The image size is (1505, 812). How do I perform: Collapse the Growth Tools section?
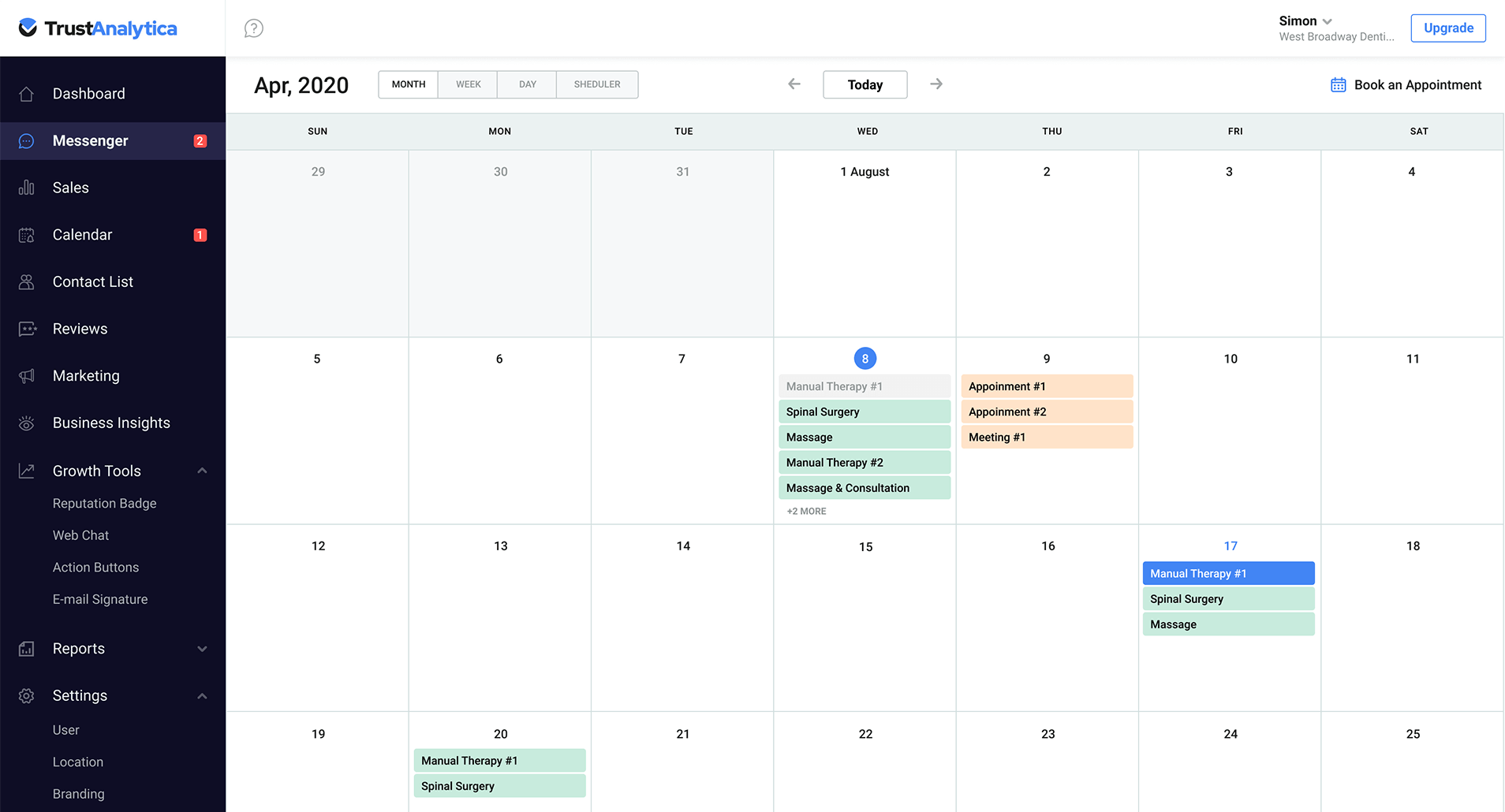(202, 471)
